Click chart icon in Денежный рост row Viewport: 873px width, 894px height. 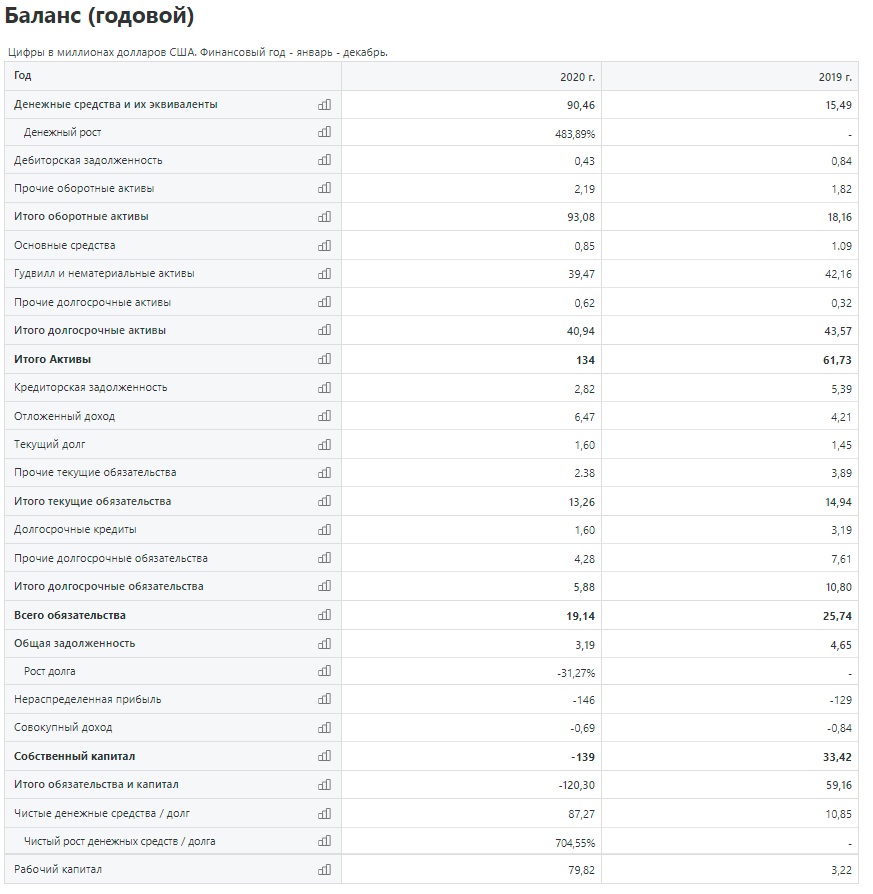point(324,132)
